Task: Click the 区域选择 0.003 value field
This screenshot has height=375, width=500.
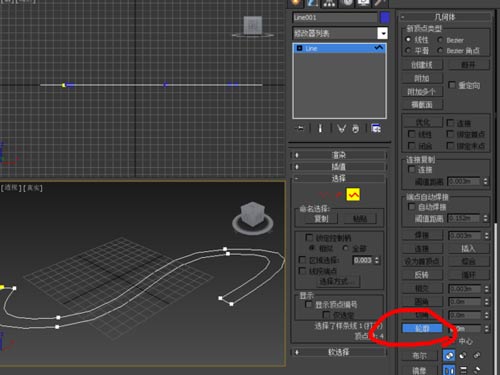Action: (363, 260)
